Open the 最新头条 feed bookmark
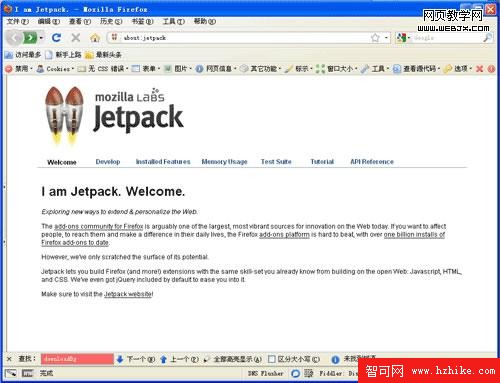The width and height of the screenshot is (500, 383). pos(103,55)
